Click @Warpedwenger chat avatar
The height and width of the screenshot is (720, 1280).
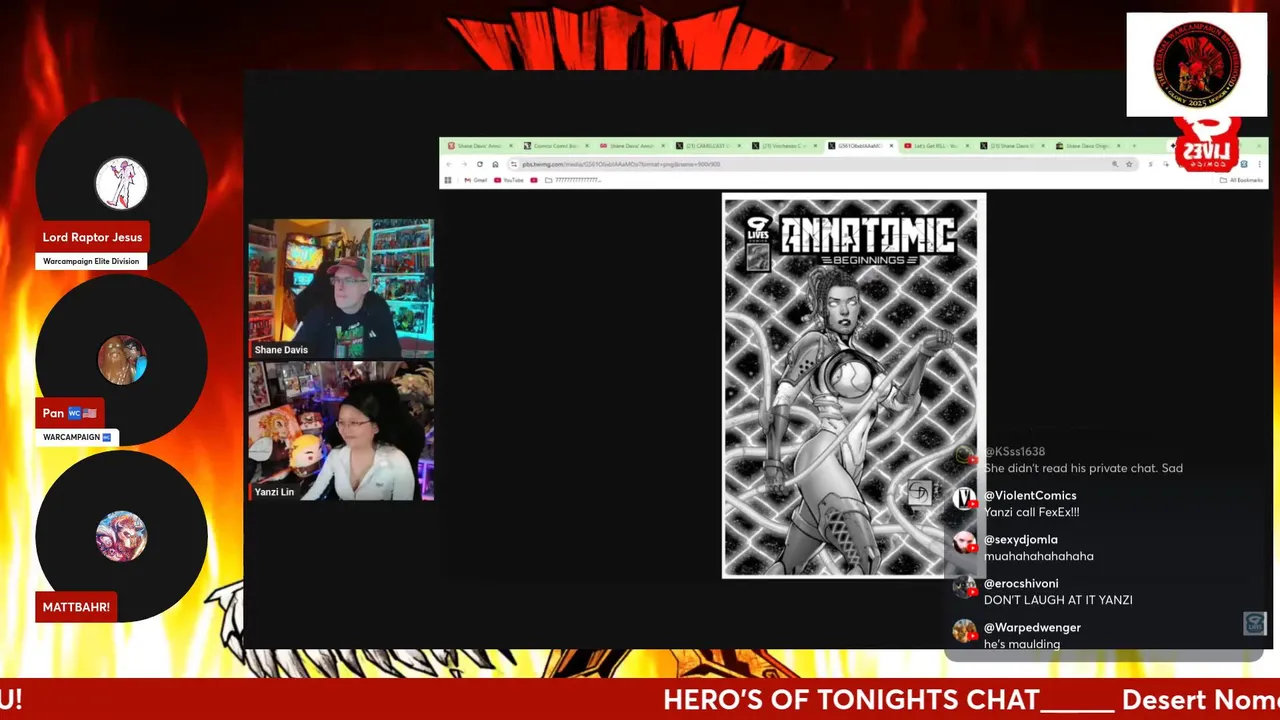[964, 631]
